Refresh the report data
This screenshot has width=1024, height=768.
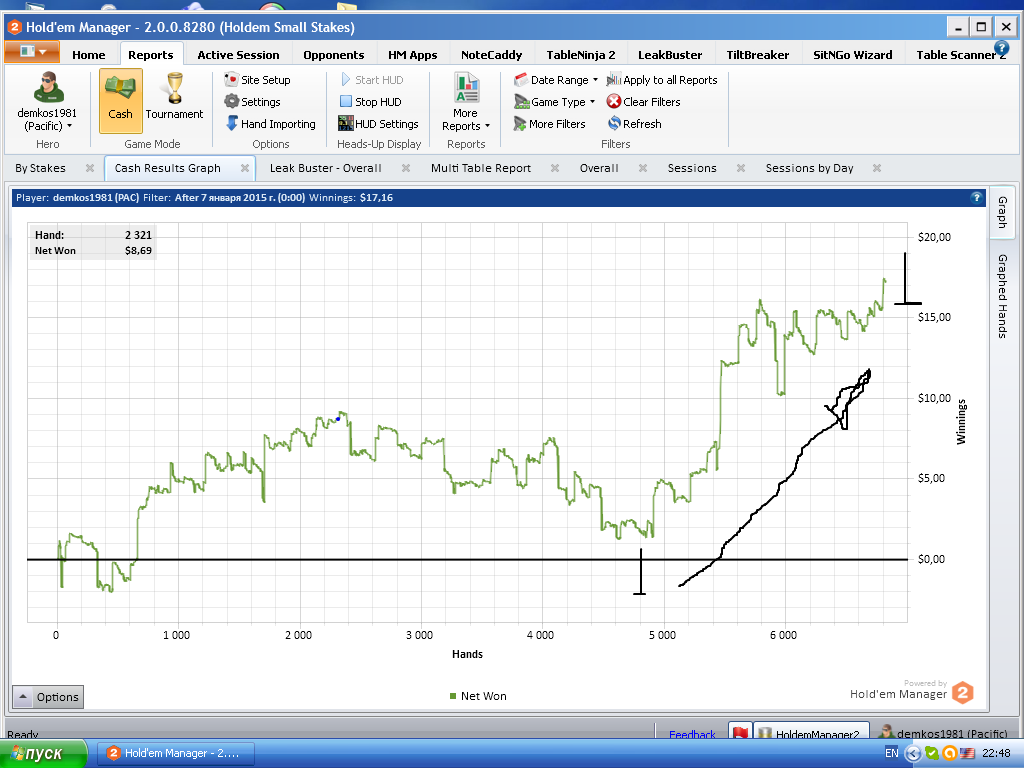(634, 124)
